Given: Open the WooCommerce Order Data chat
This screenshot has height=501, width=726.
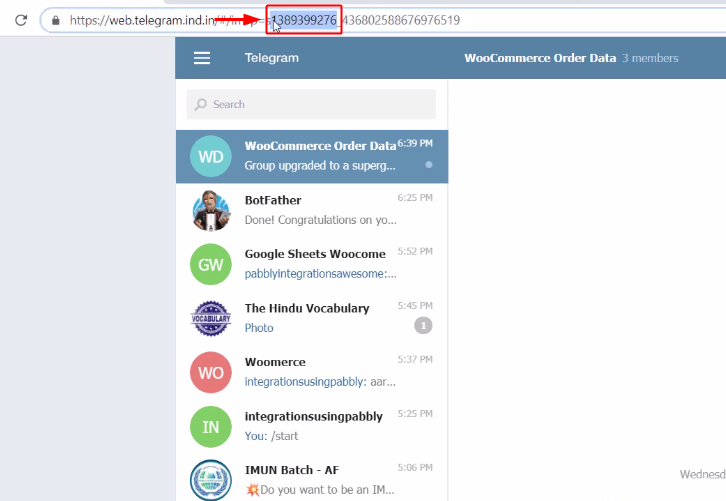Looking at the screenshot, I should [312, 157].
